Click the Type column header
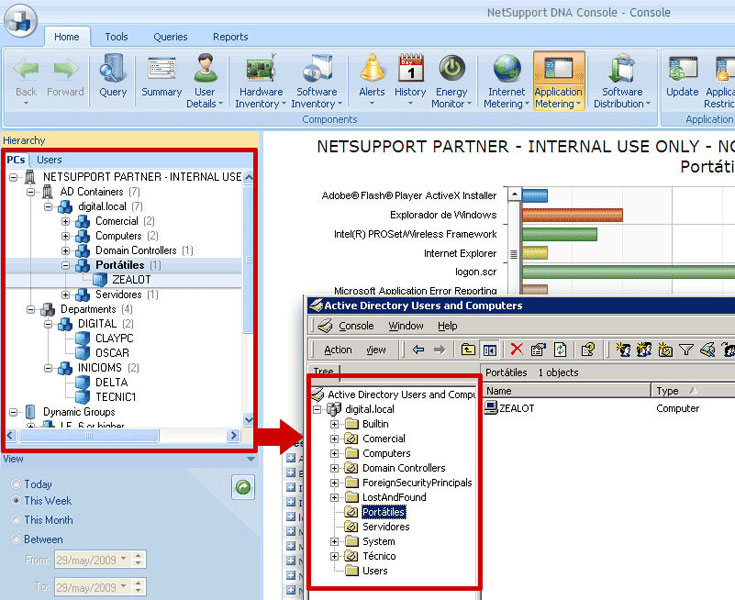The width and height of the screenshot is (735, 600). click(693, 391)
